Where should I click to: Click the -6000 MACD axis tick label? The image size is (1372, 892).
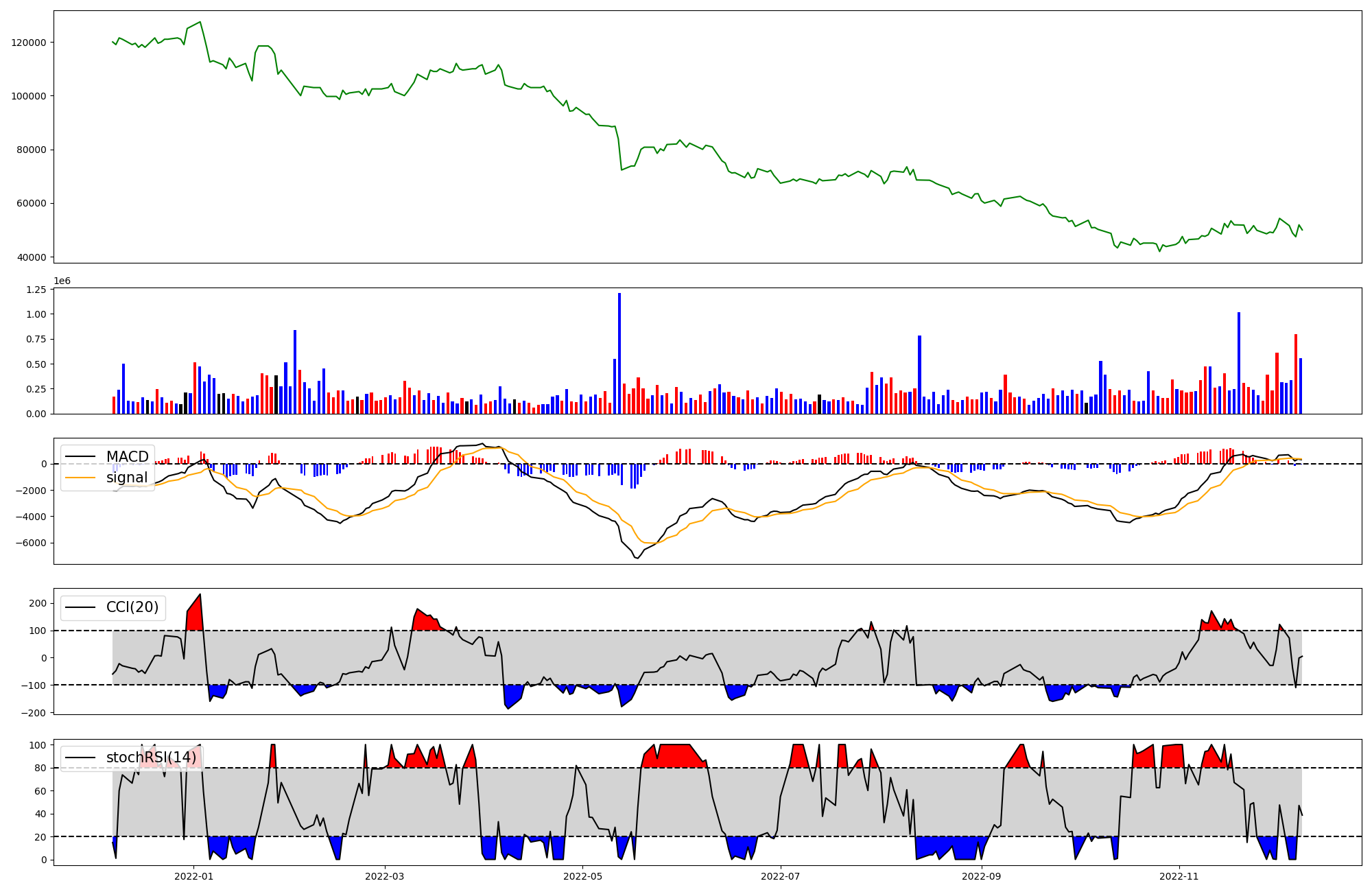click(x=32, y=543)
